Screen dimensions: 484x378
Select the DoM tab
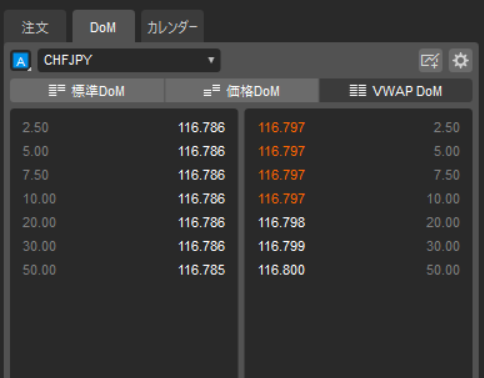tap(104, 26)
